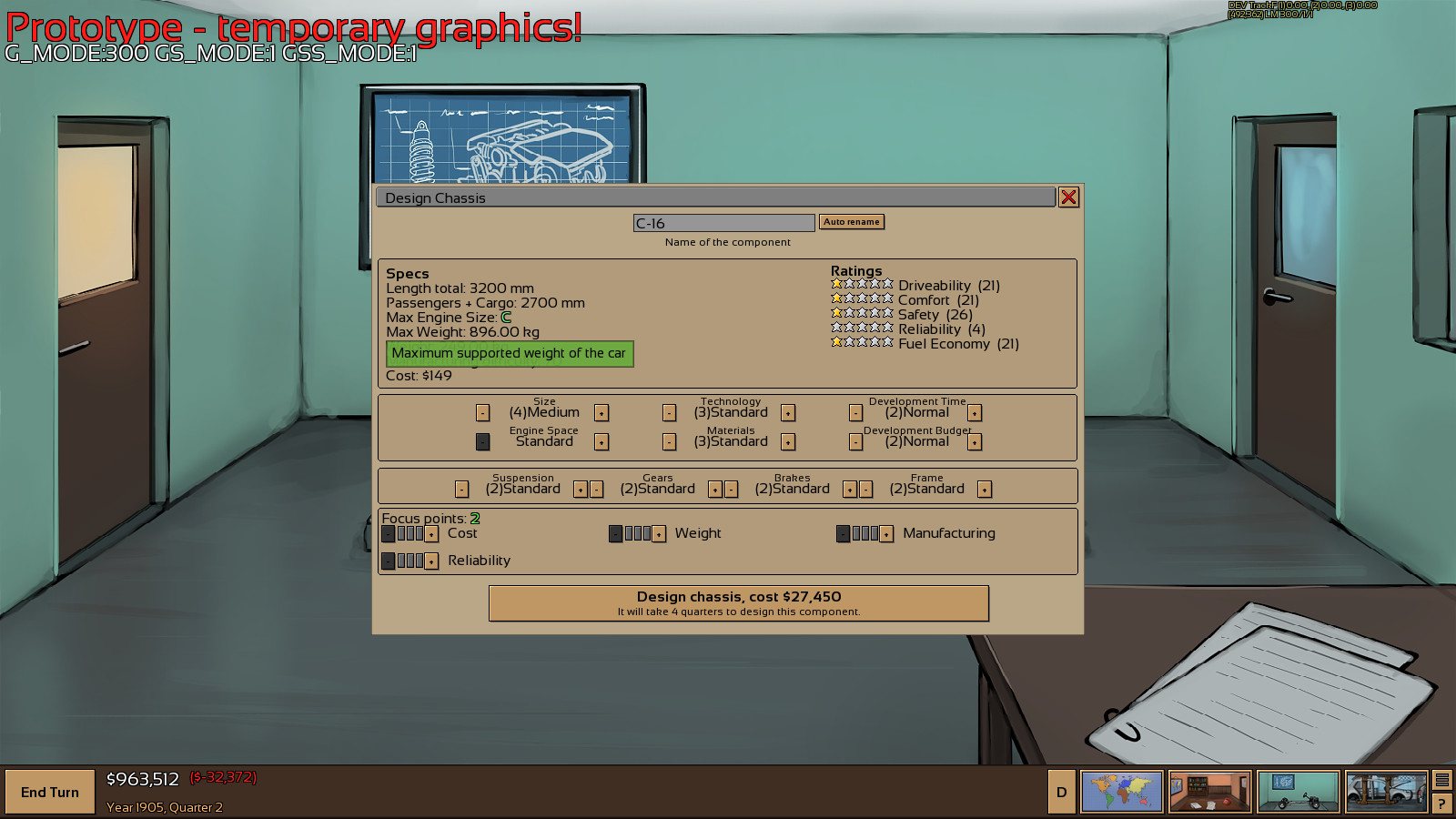
Task: Increase the Cost focus point
Action: coord(432,533)
